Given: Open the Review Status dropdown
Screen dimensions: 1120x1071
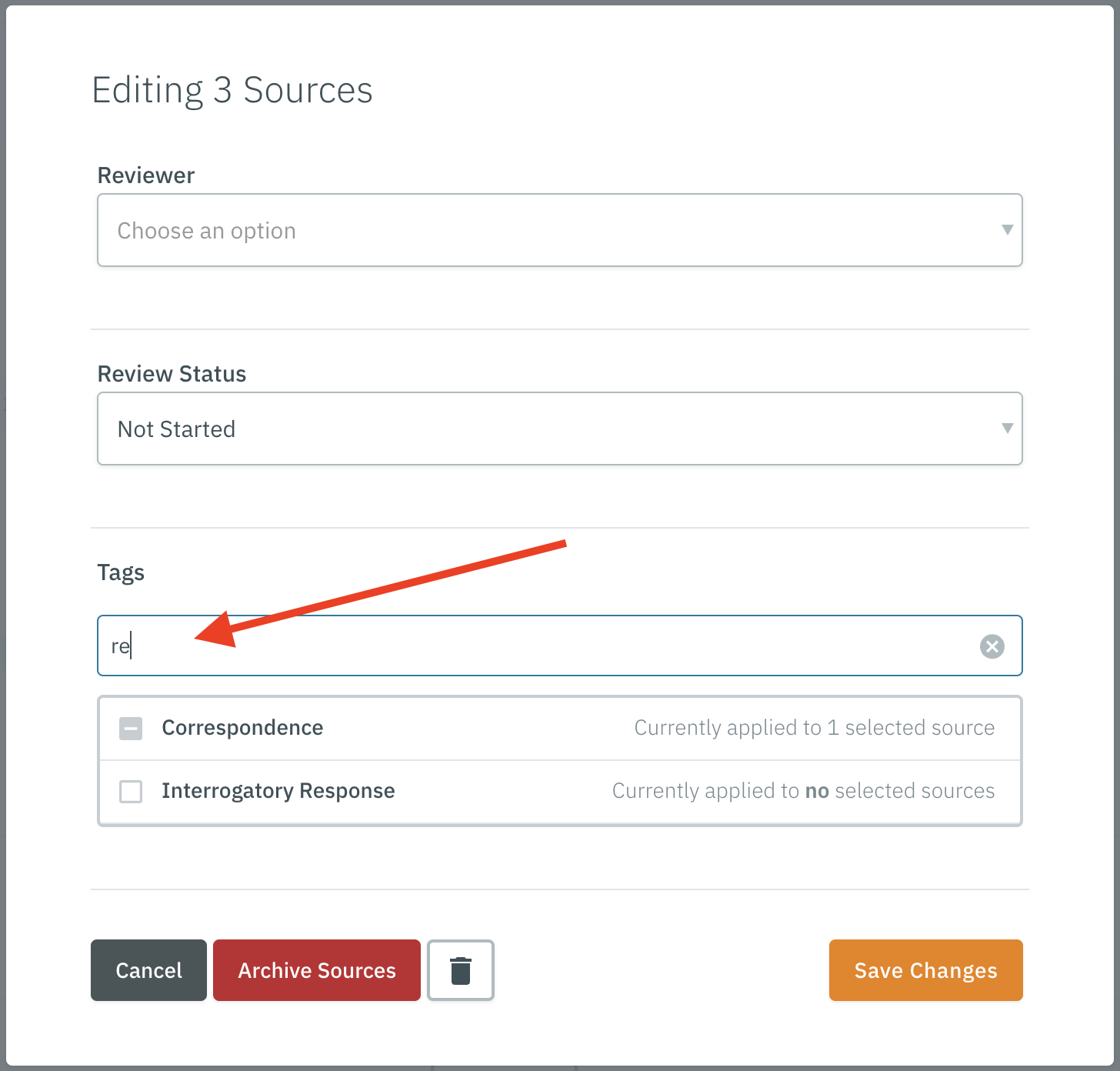Looking at the screenshot, I should tap(560, 429).
